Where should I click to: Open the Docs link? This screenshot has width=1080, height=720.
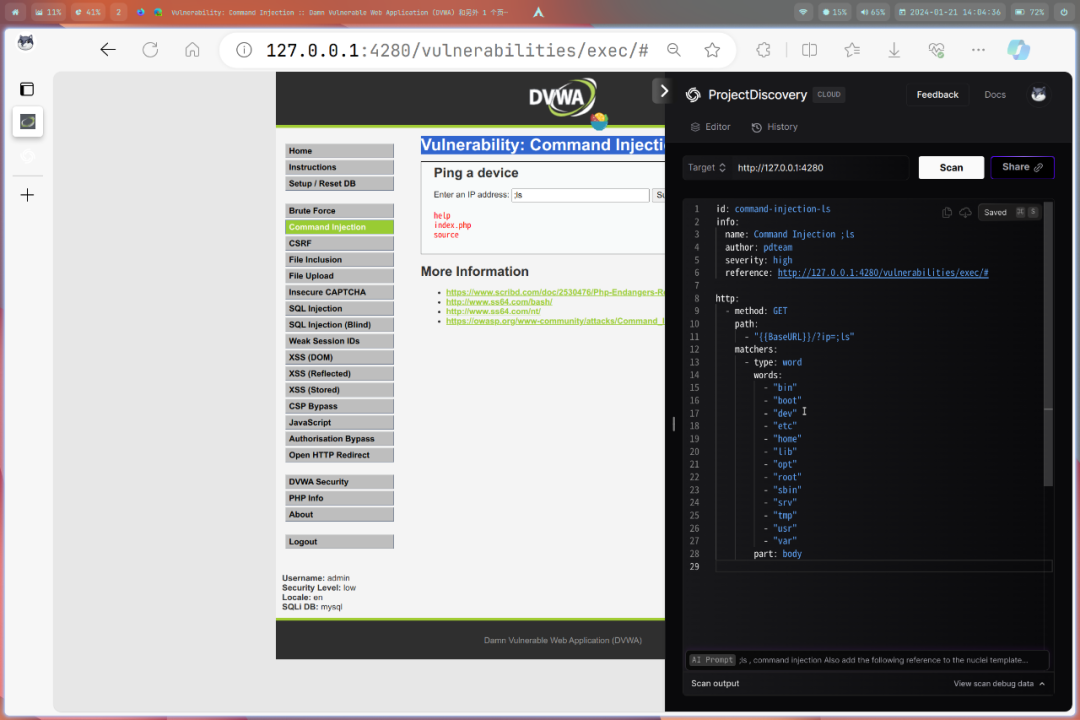(995, 94)
